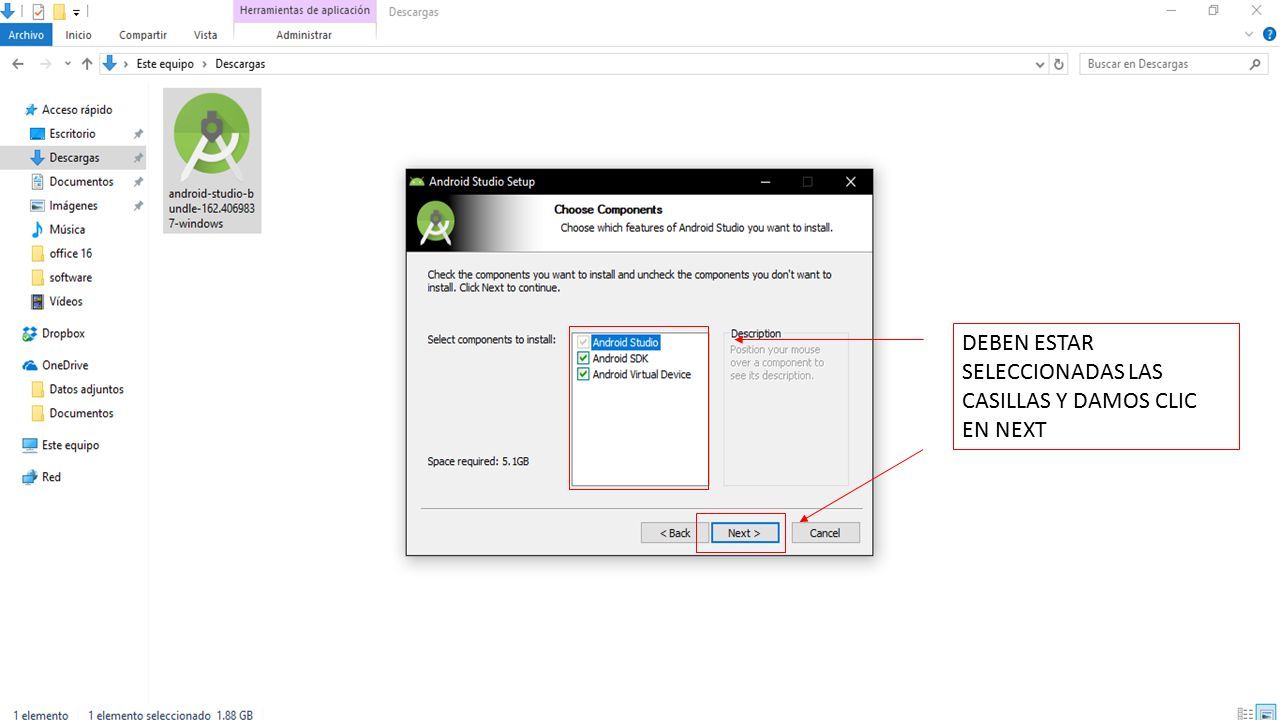The image size is (1280, 720).
Task: Click the 'Space required: 5.1GB' text
Action: [x=478, y=462]
